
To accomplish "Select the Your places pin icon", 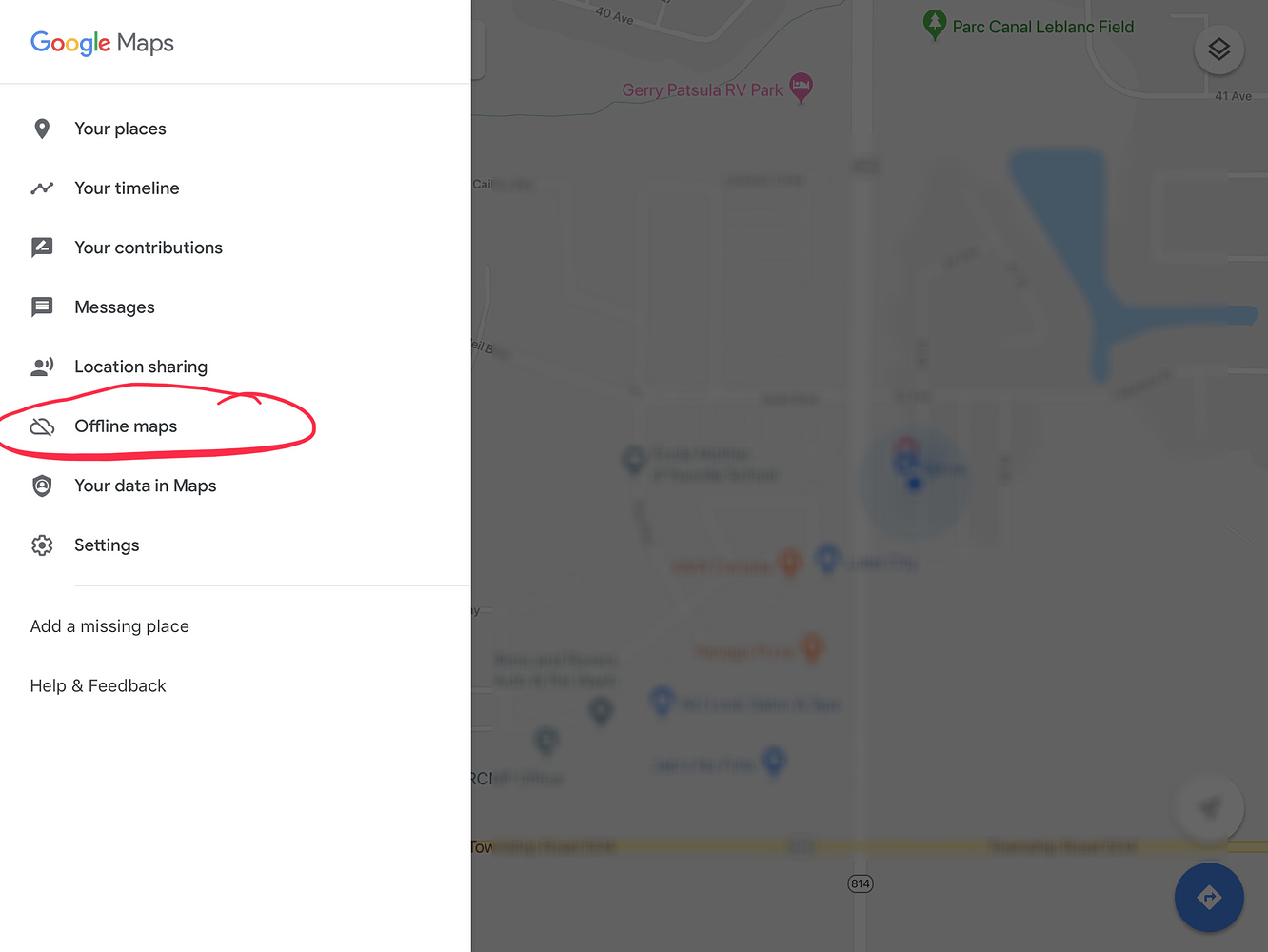I will point(42,129).
